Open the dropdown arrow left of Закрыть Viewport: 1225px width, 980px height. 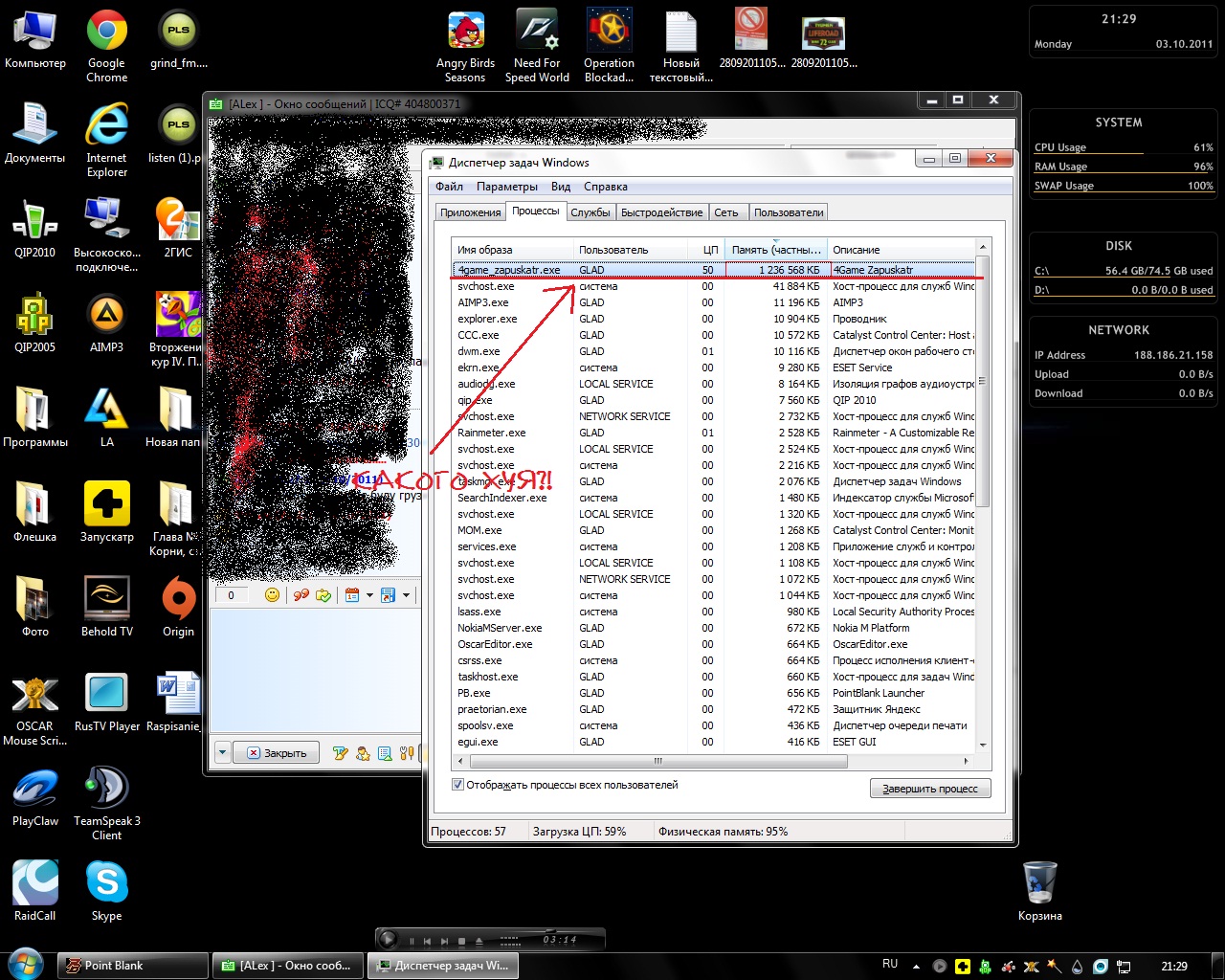pyautogui.click(x=222, y=753)
